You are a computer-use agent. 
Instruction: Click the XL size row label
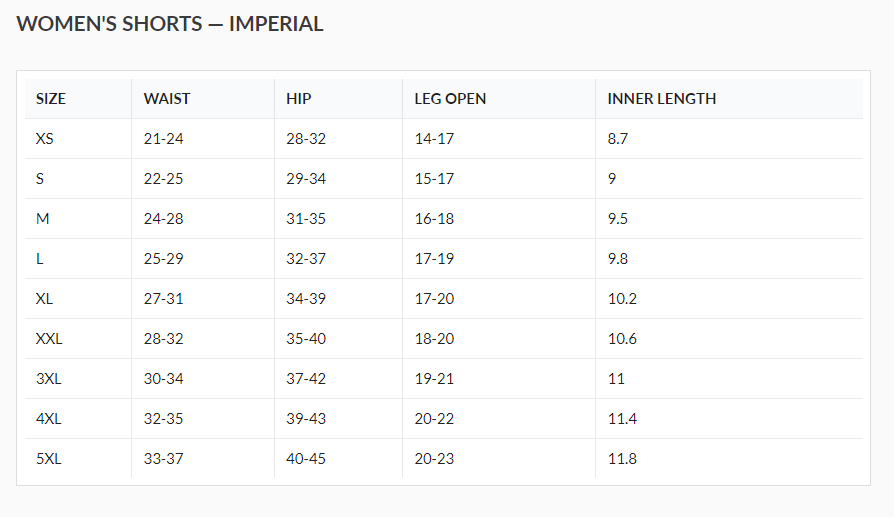pos(45,299)
